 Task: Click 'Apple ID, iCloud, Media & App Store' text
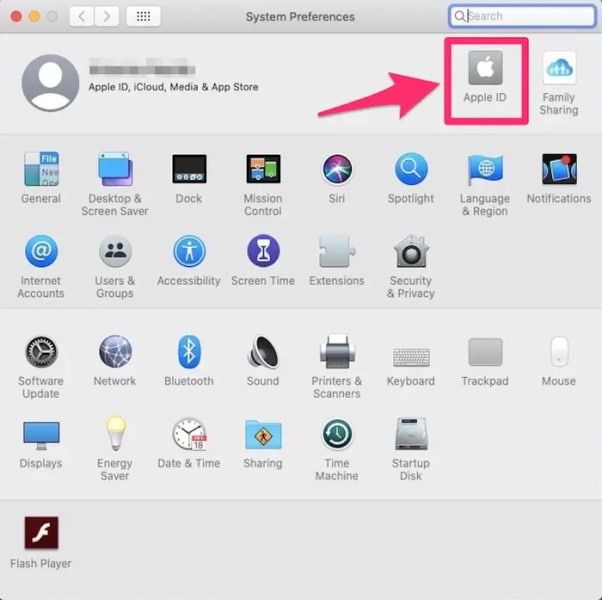pyautogui.click(x=173, y=87)
